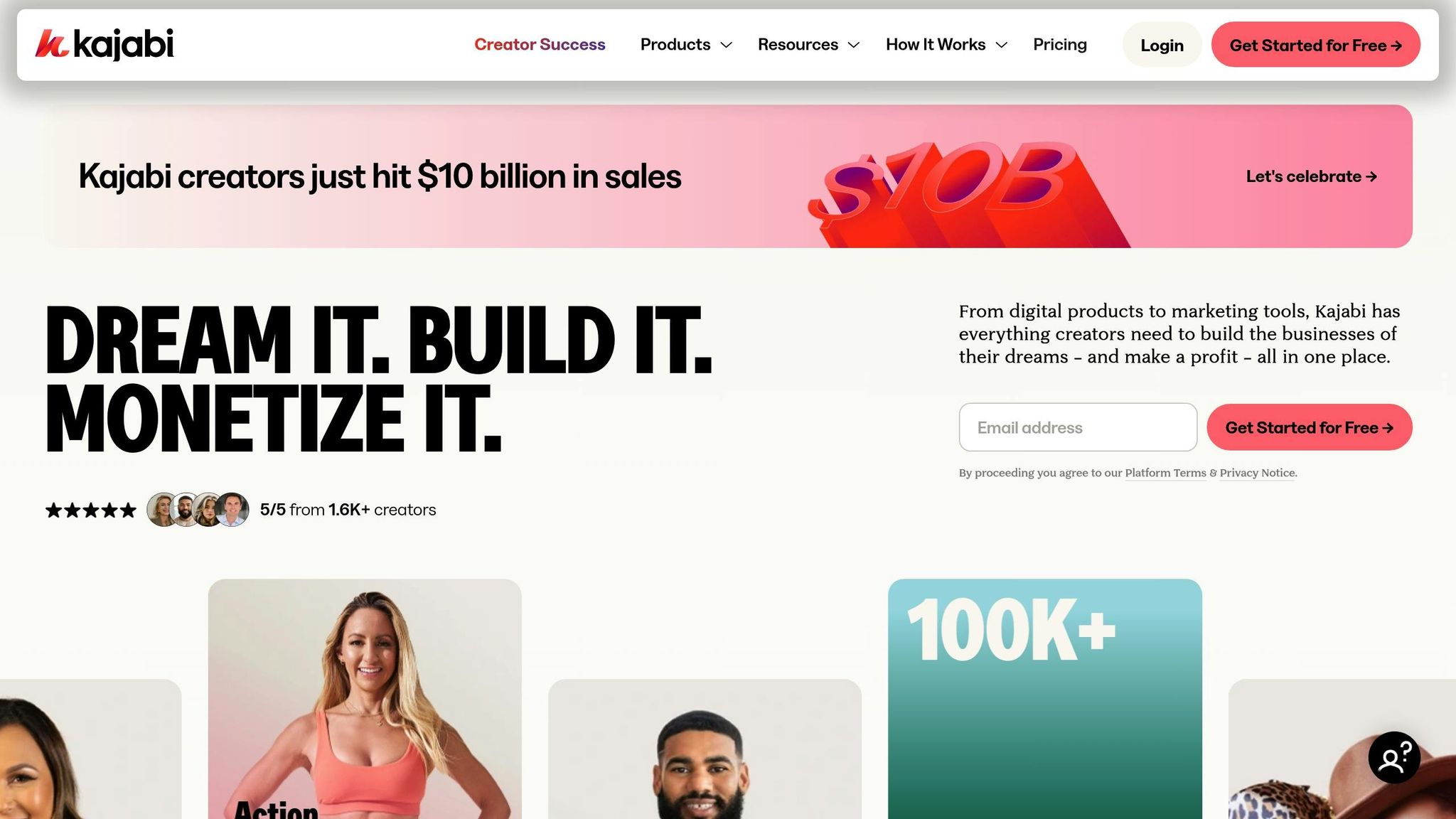Click header Get Started for Free button
The image size is (1456, 819).
(x=1315, y=45)
